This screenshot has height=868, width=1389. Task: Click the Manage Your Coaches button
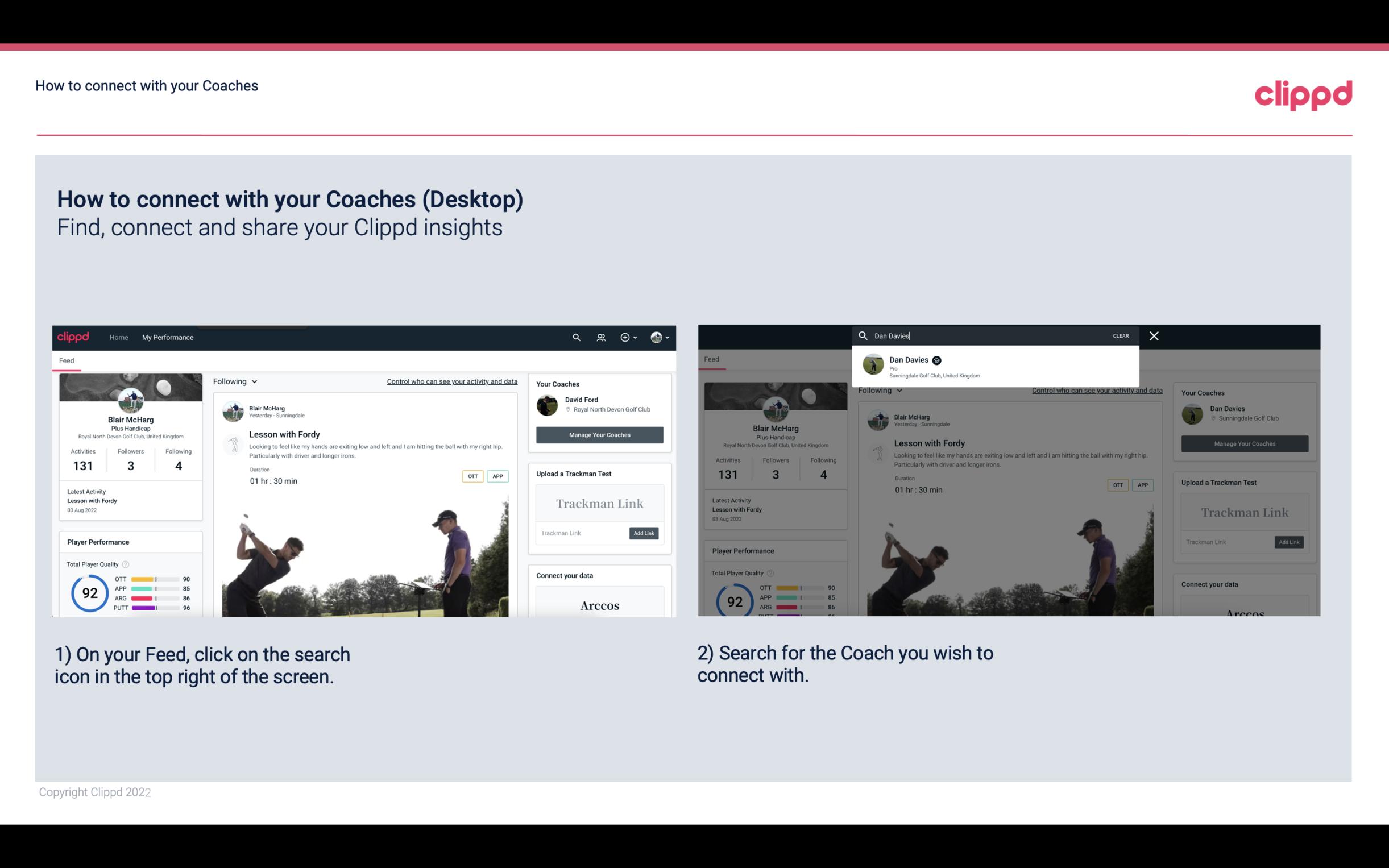pos(599,434)
